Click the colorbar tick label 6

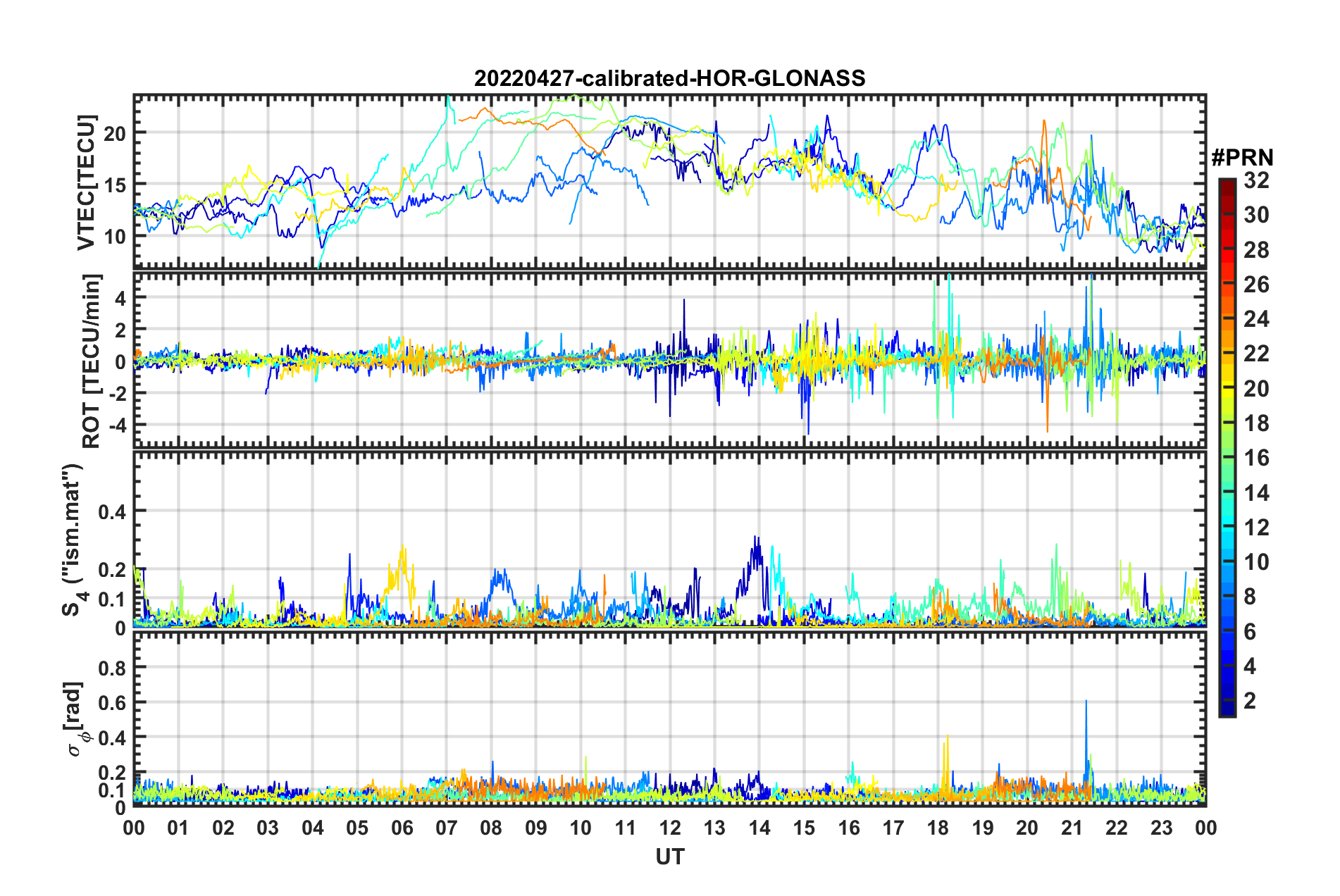(1250, 631)
